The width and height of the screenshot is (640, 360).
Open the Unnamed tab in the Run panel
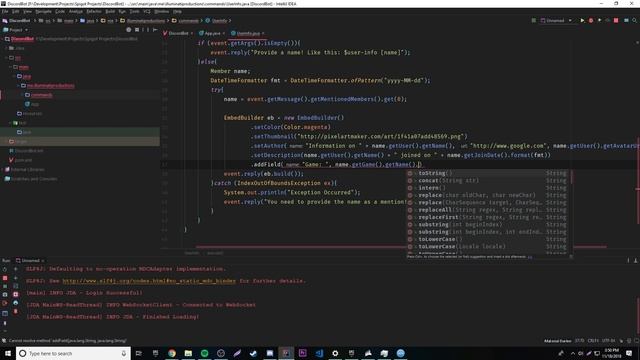coord(30,260)
